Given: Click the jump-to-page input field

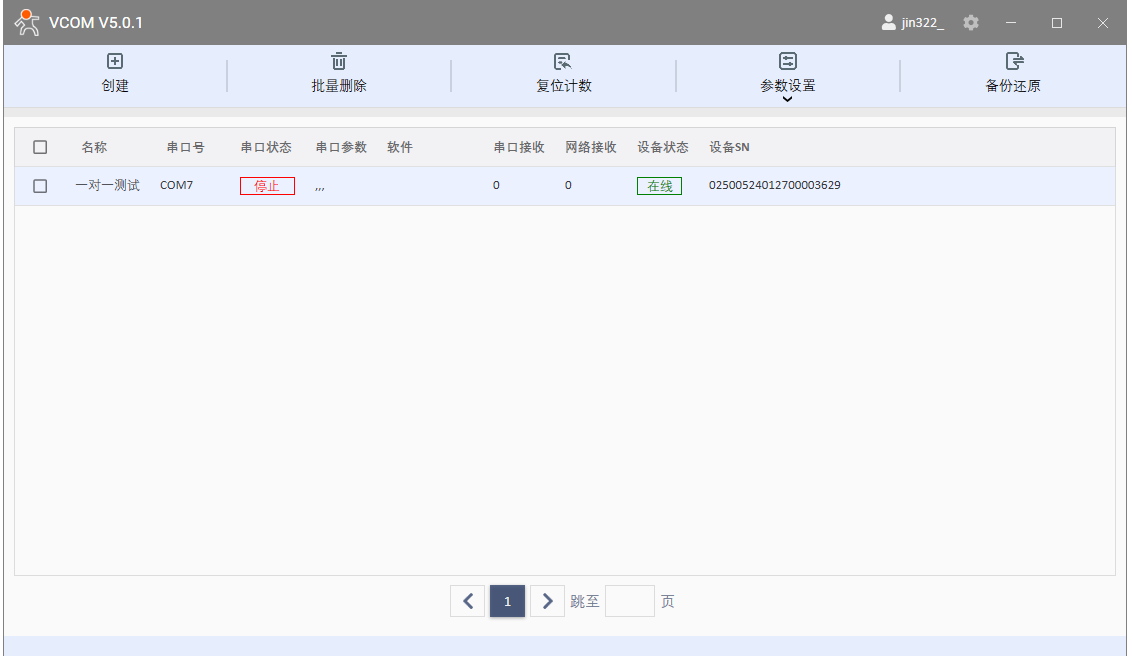Looking at the screenshot, I should pos(630,601).
